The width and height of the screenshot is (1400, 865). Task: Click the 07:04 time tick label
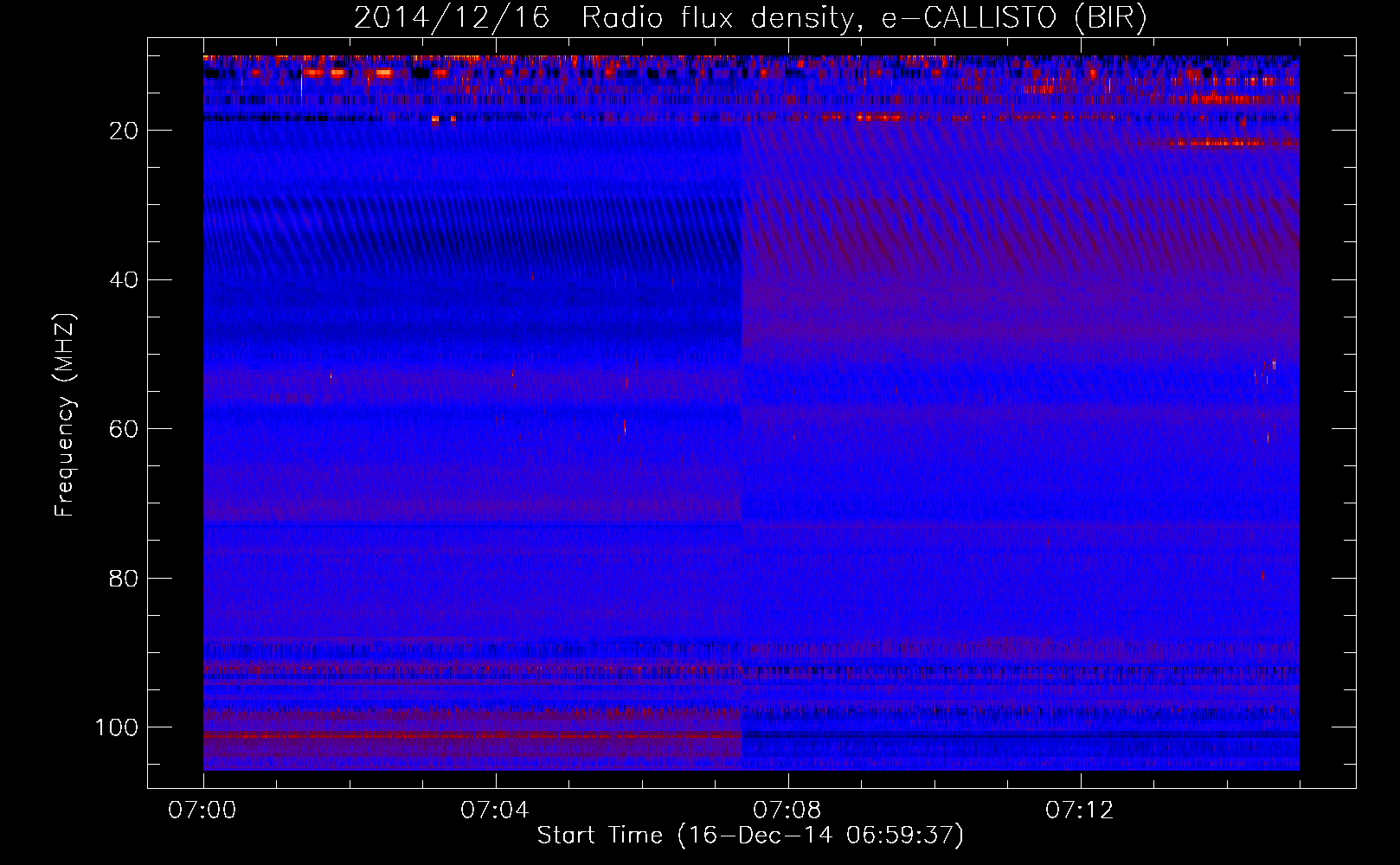pos(495,811)
